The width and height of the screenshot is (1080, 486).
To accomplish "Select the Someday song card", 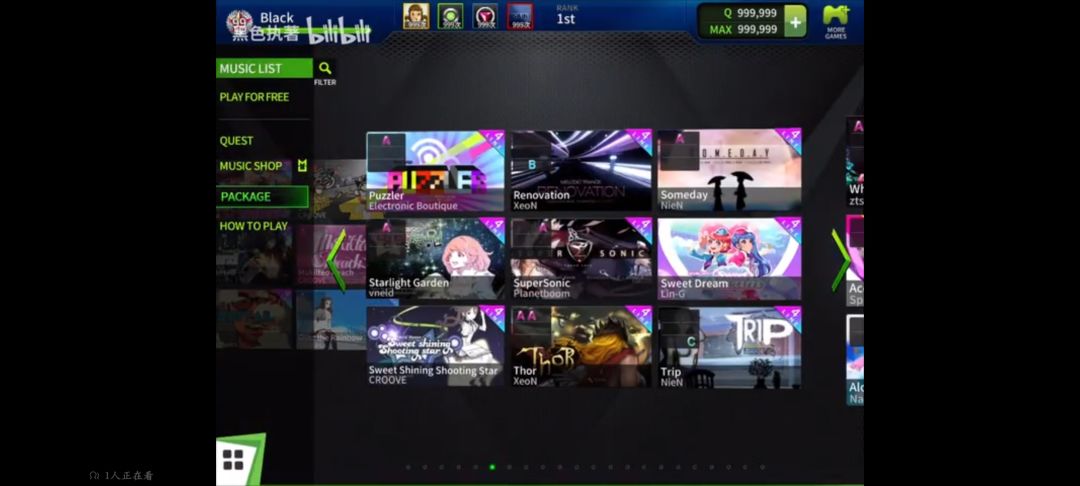I will coord(729,171).
